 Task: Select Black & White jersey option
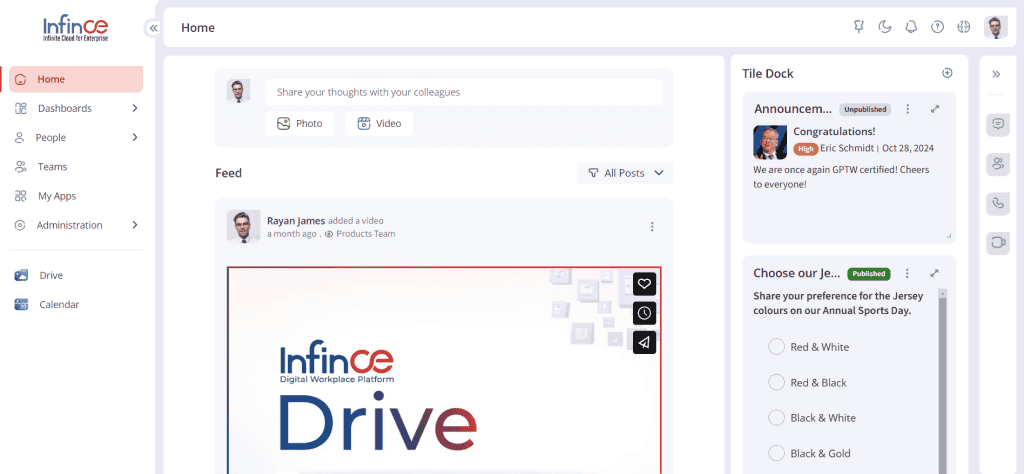point(776,418)
